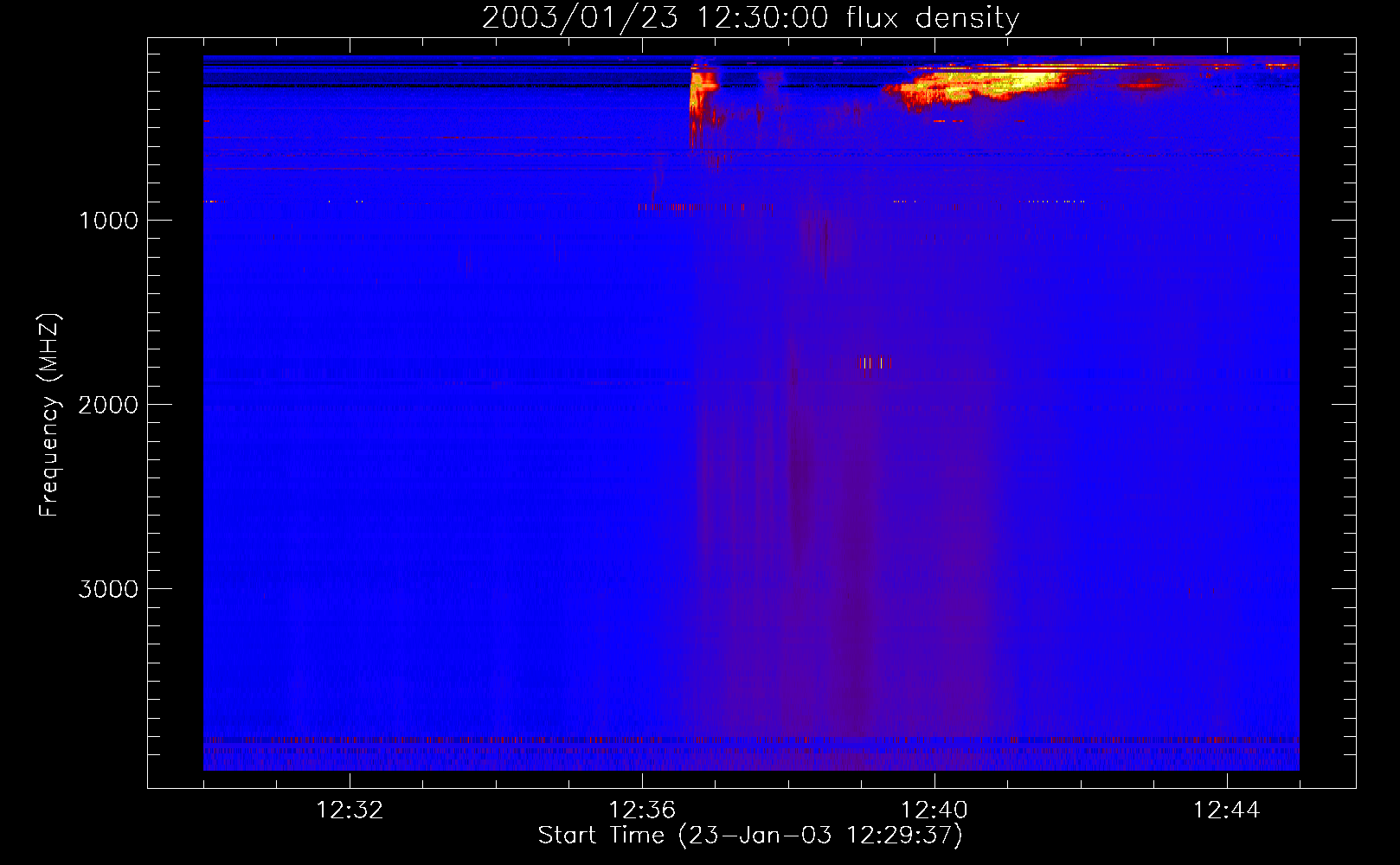Click the 'Start Time (23-Jan-03 12:29:37)' label

click(750, 836)
